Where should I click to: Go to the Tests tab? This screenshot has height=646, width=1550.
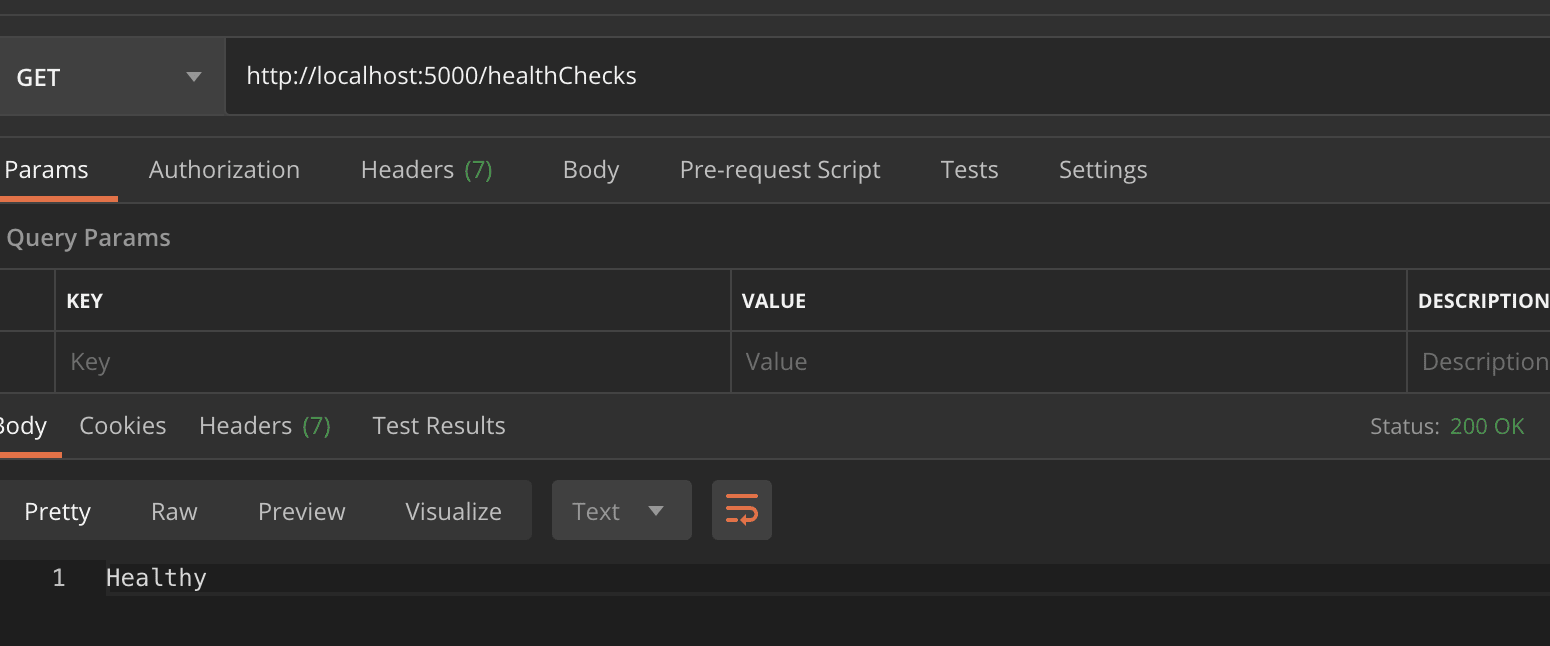coord(969,170)
